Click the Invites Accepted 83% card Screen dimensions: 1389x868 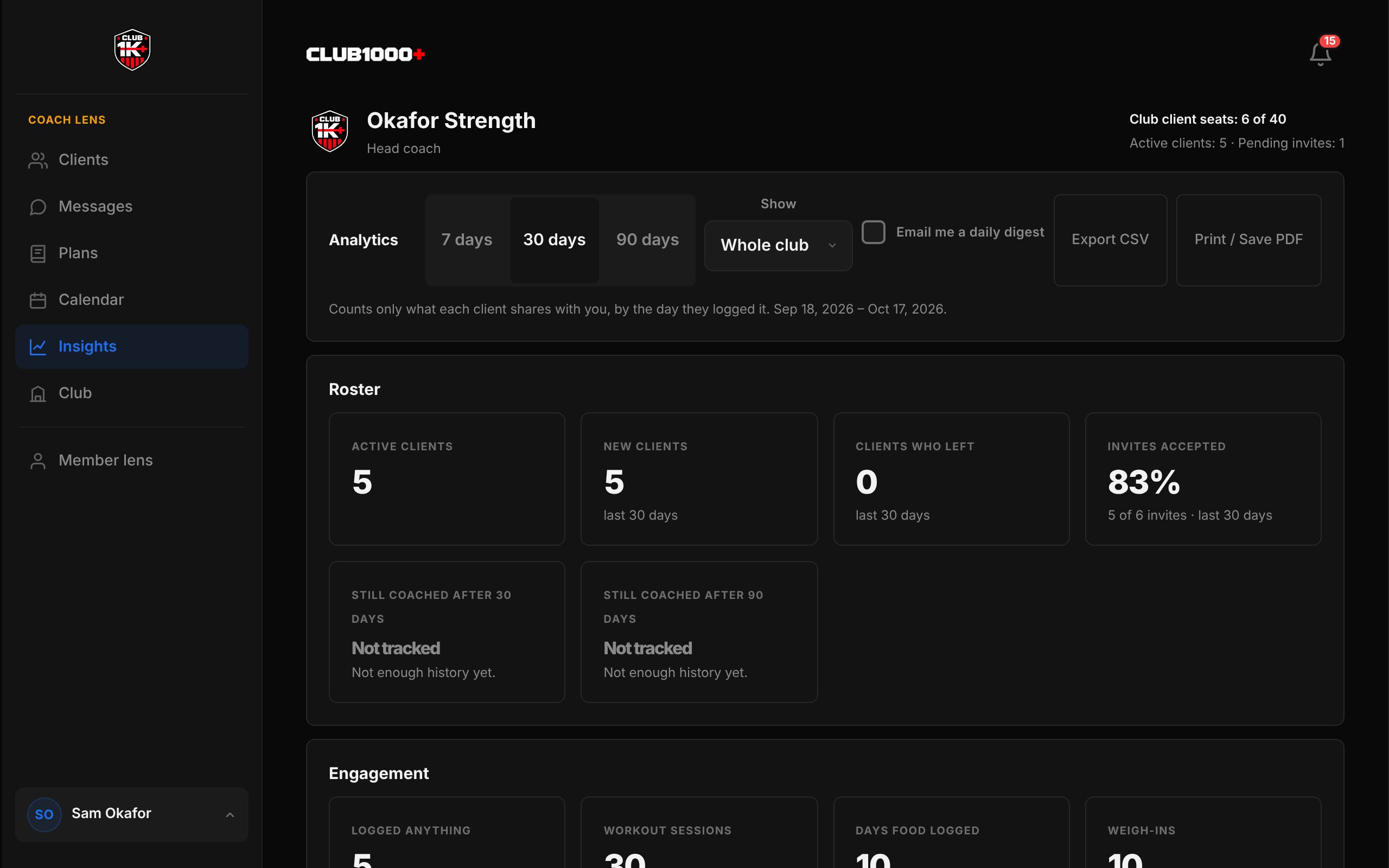pos(1203,479)
